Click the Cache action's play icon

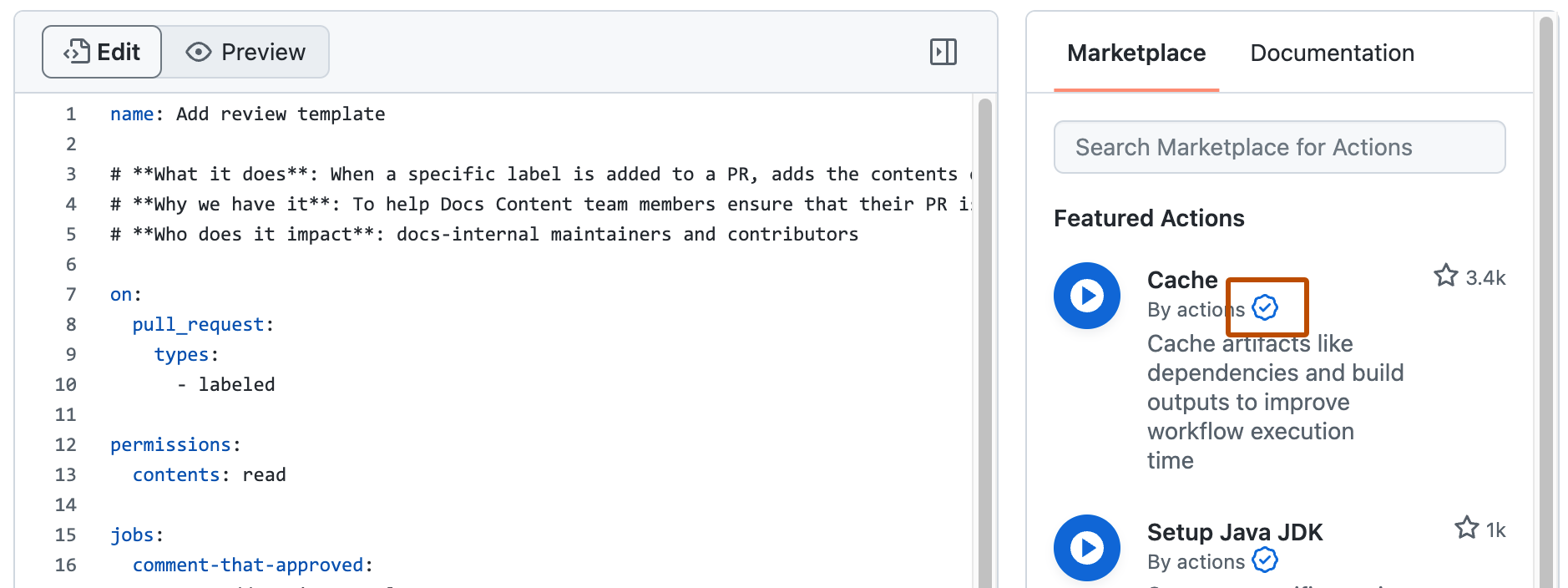[x=1086, y=296]
